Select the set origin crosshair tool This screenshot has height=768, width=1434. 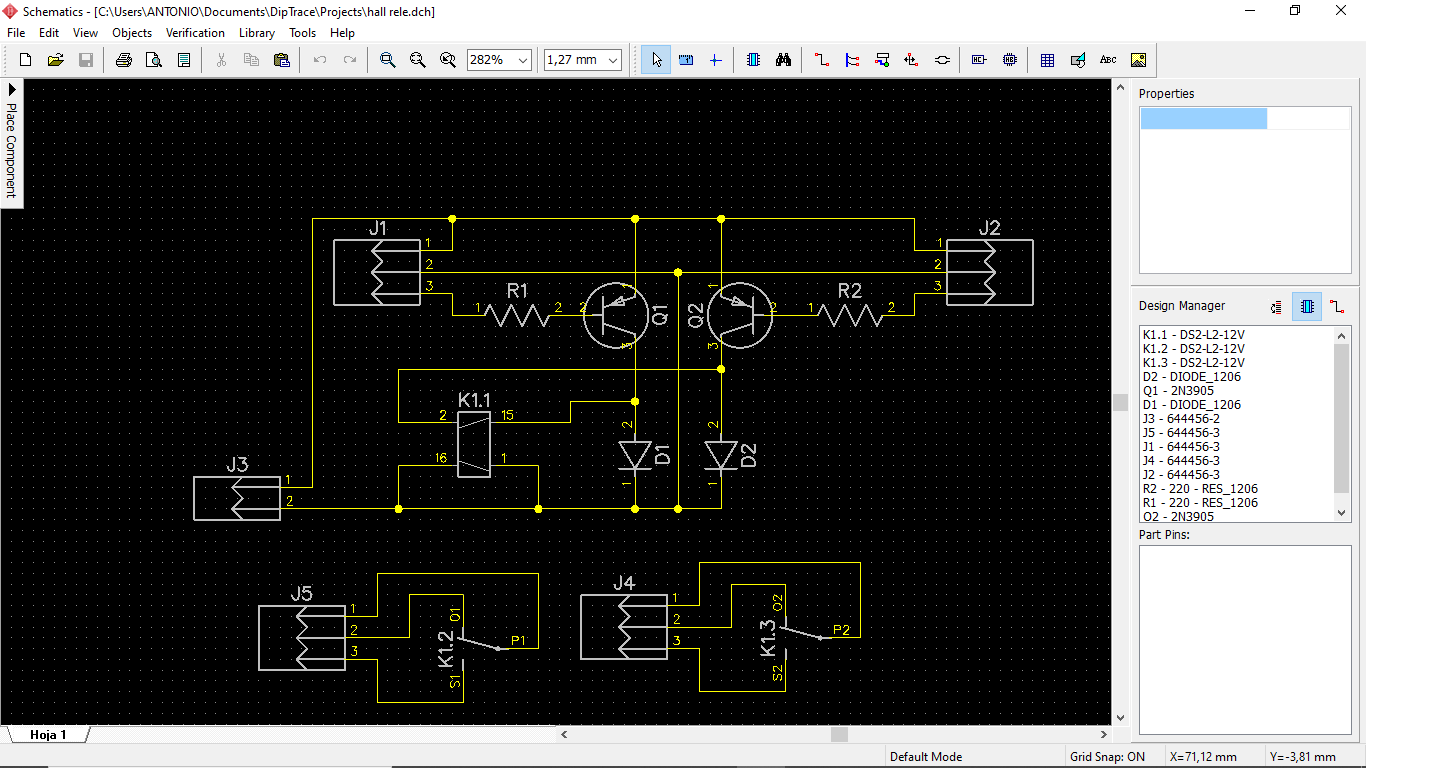[715, 60]
